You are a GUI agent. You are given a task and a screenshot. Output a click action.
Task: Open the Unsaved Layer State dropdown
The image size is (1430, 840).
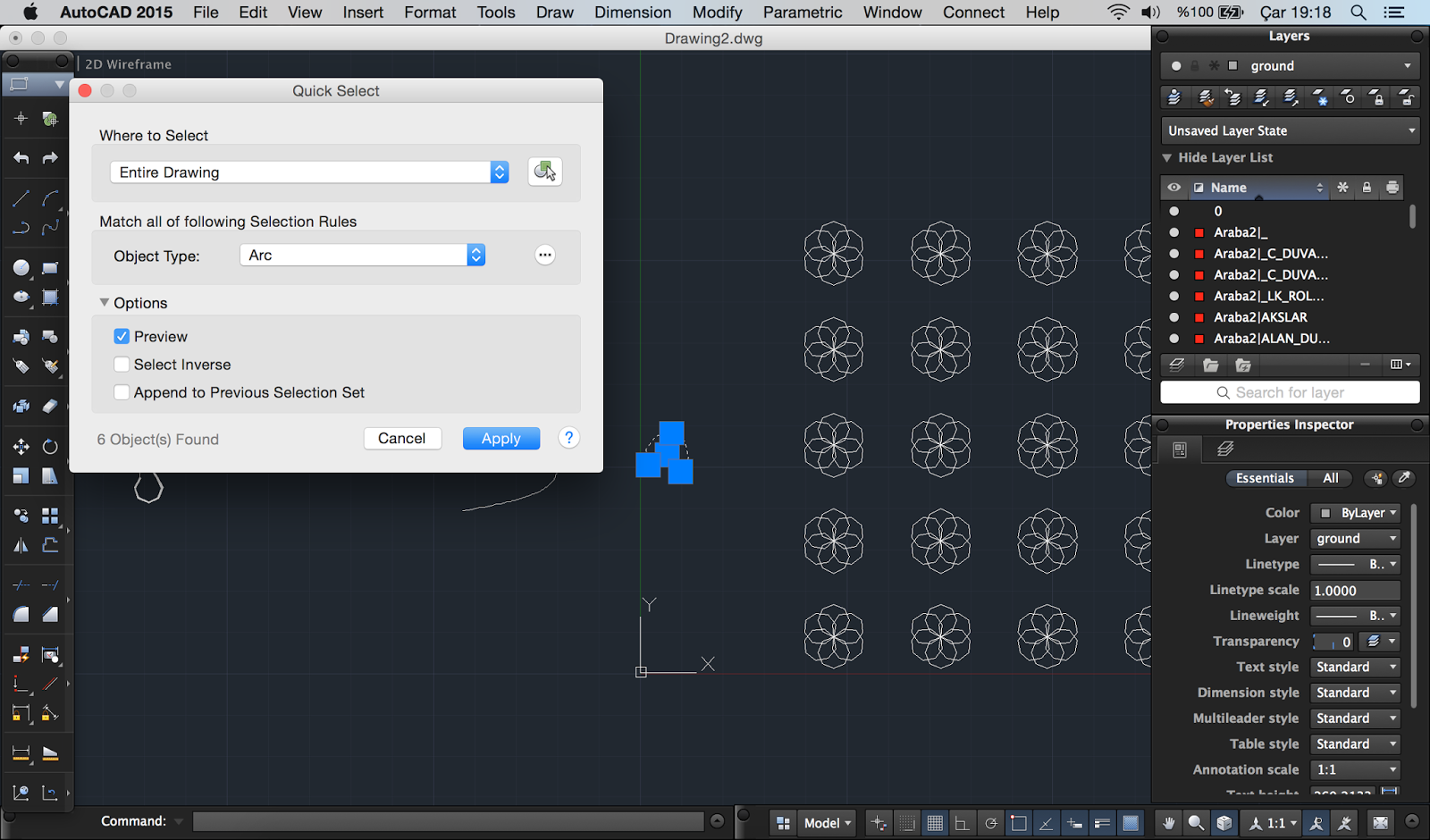tap(1290, 130)
